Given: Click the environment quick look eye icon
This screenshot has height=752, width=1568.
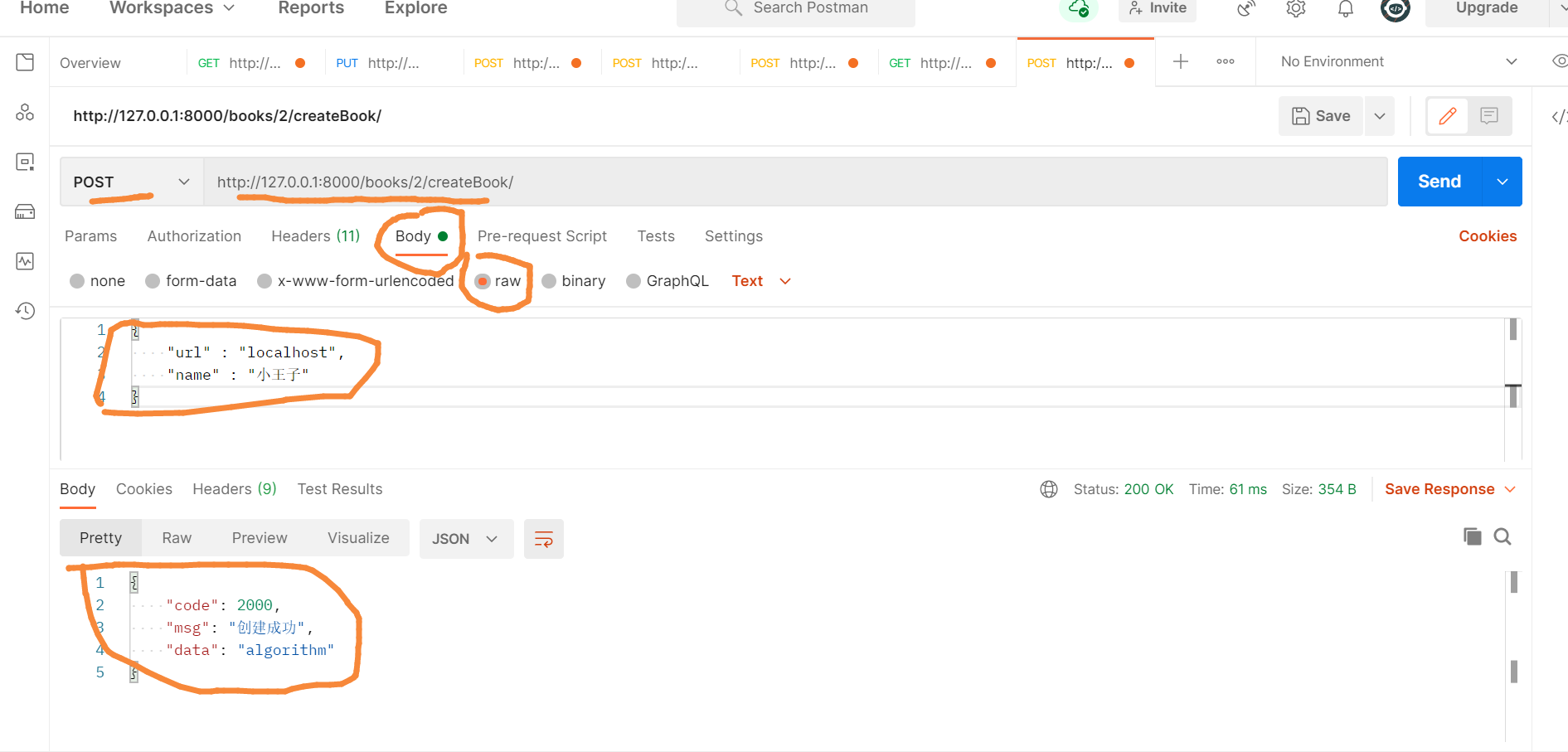Looking at the screenshot, I should pyautogui.click(x=1560, y=61).
